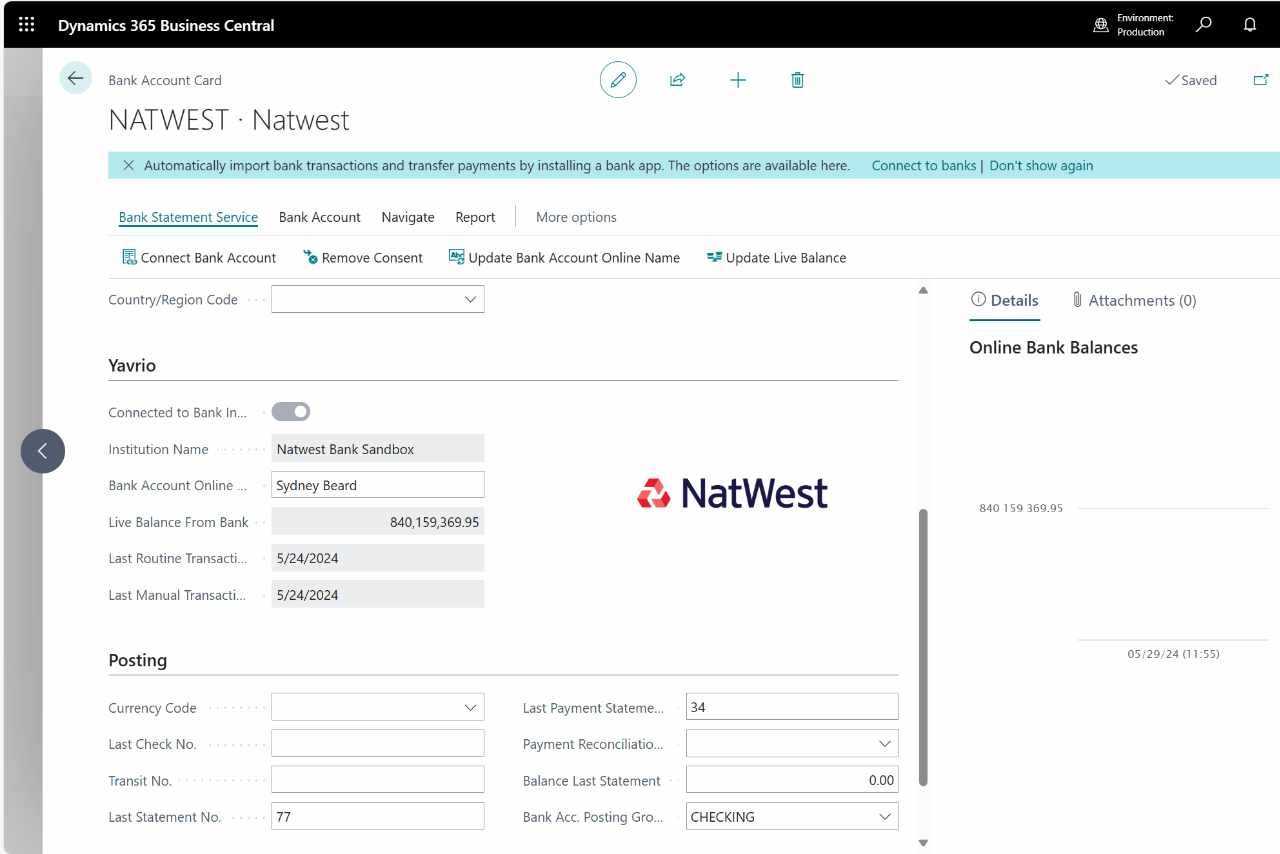
Task: Delete the record with trash icon
Action: (x=797, y=80)
